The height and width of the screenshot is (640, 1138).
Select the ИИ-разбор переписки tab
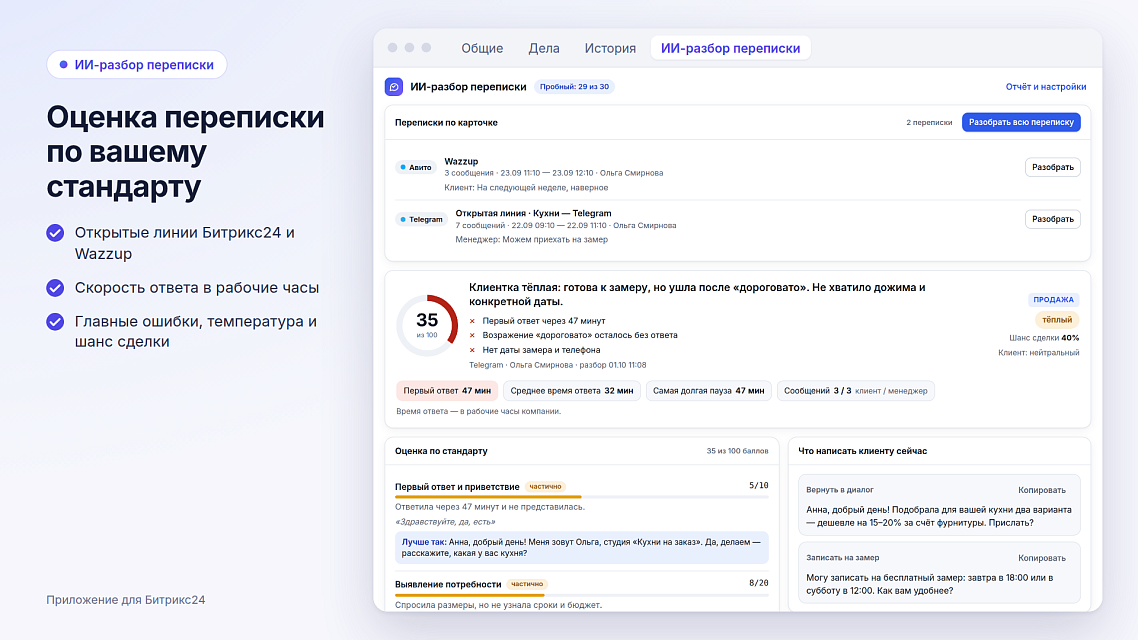[730, 48]
